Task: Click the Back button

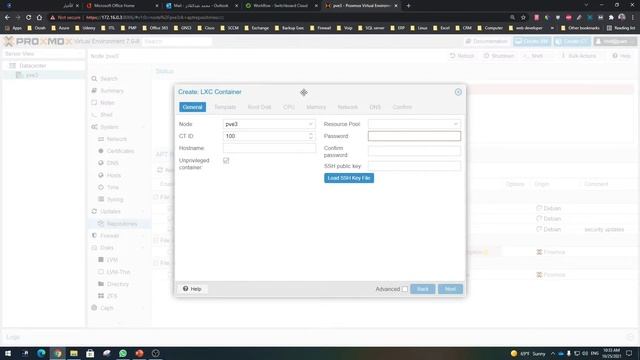Action: coord(423,289)
